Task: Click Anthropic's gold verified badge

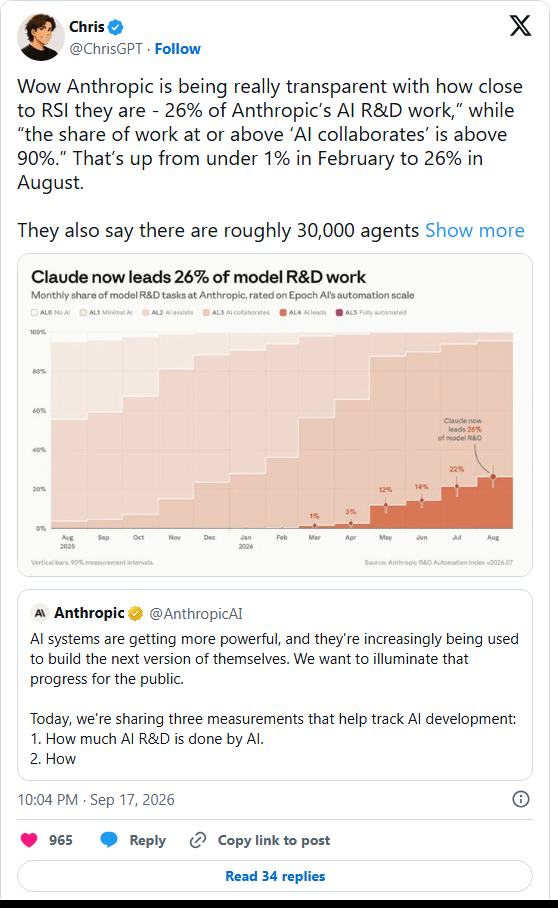Action: (x=135, y=613)
